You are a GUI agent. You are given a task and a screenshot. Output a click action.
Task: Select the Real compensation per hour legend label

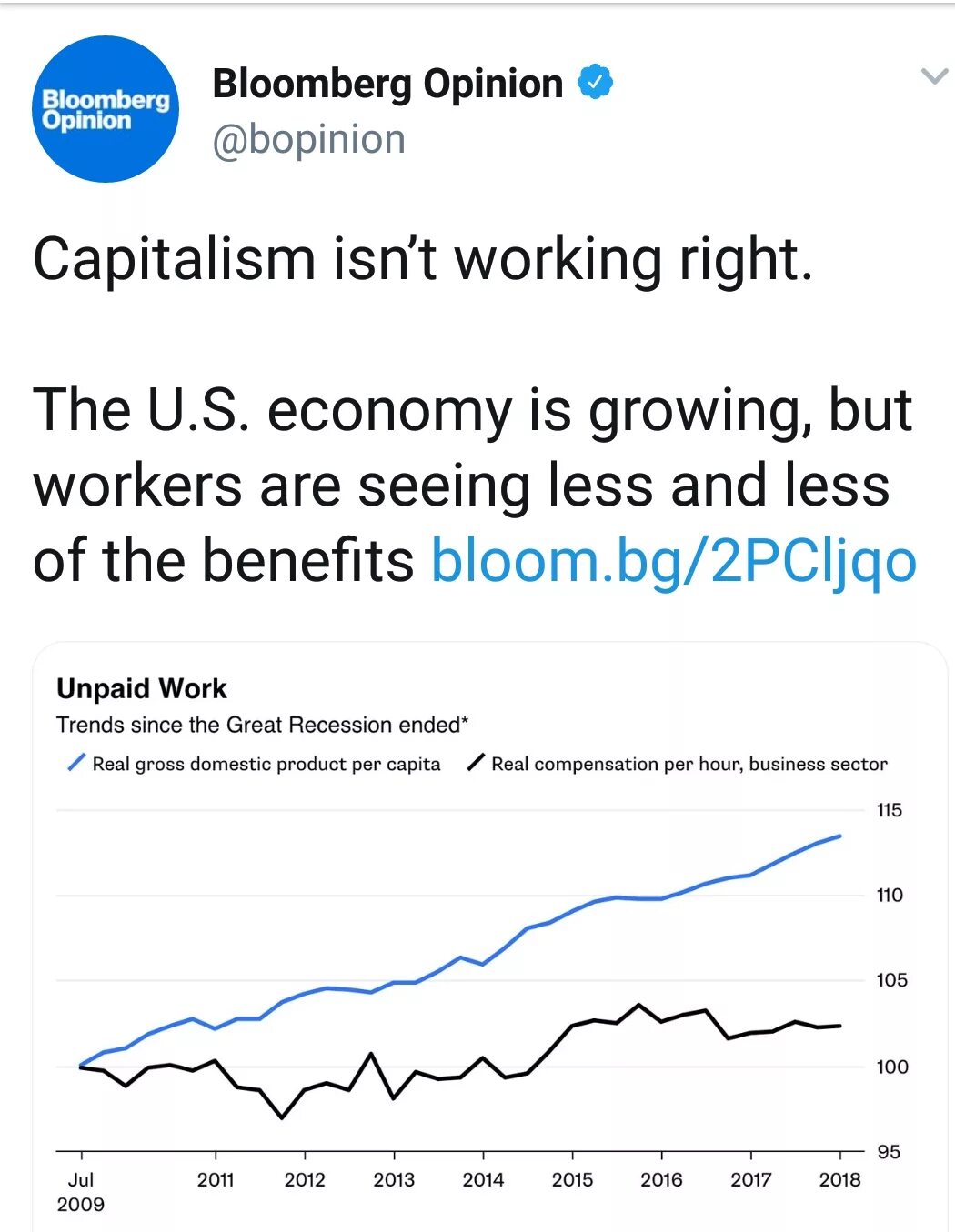coord(689,764)
